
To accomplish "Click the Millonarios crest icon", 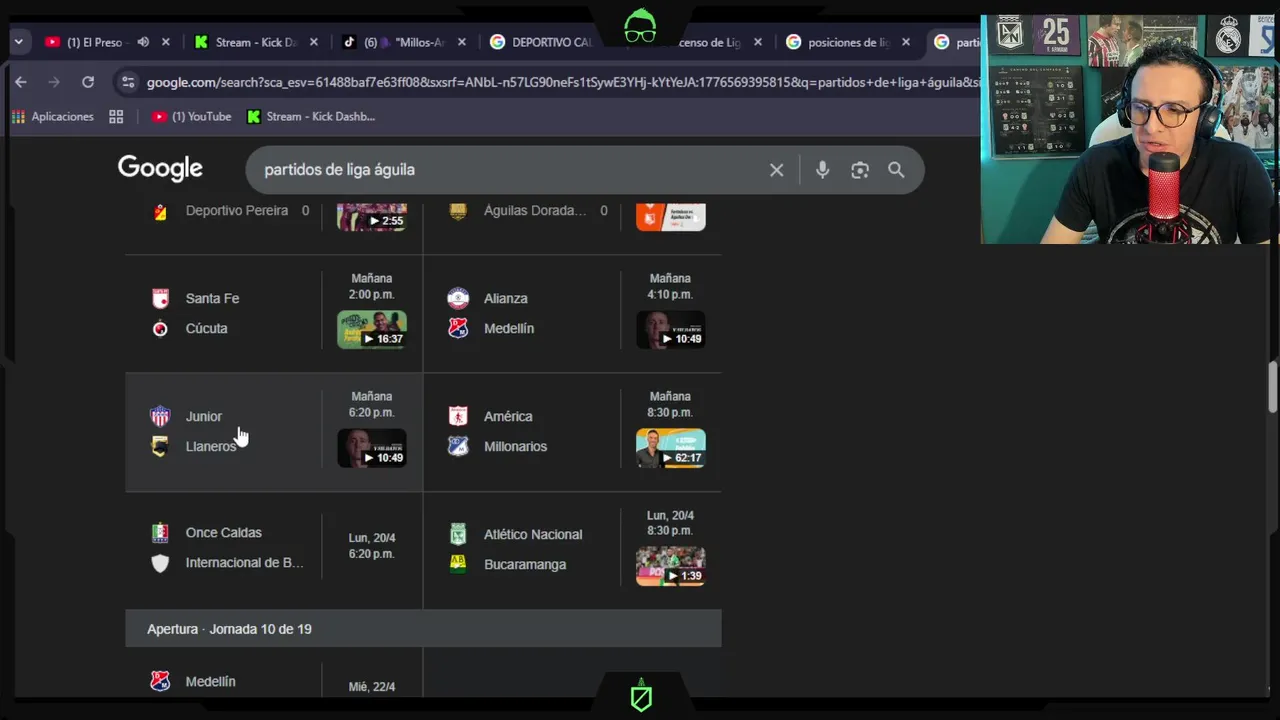I will pyautogui.click(x=458, y=446).
